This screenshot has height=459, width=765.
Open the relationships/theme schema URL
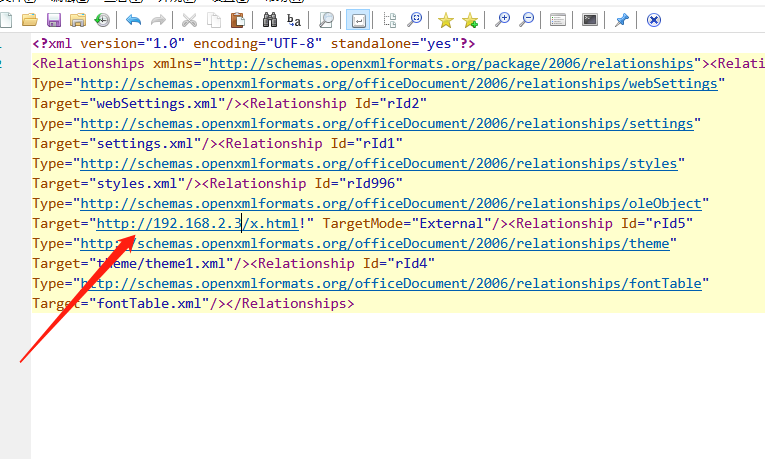[x=375, y=243]
